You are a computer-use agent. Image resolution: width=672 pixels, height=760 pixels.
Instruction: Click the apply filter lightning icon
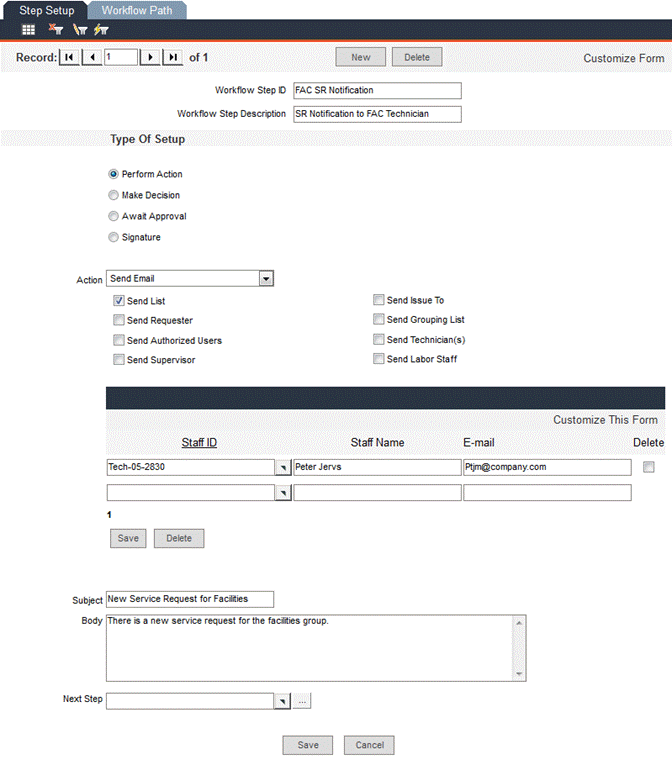pos(101,30)
